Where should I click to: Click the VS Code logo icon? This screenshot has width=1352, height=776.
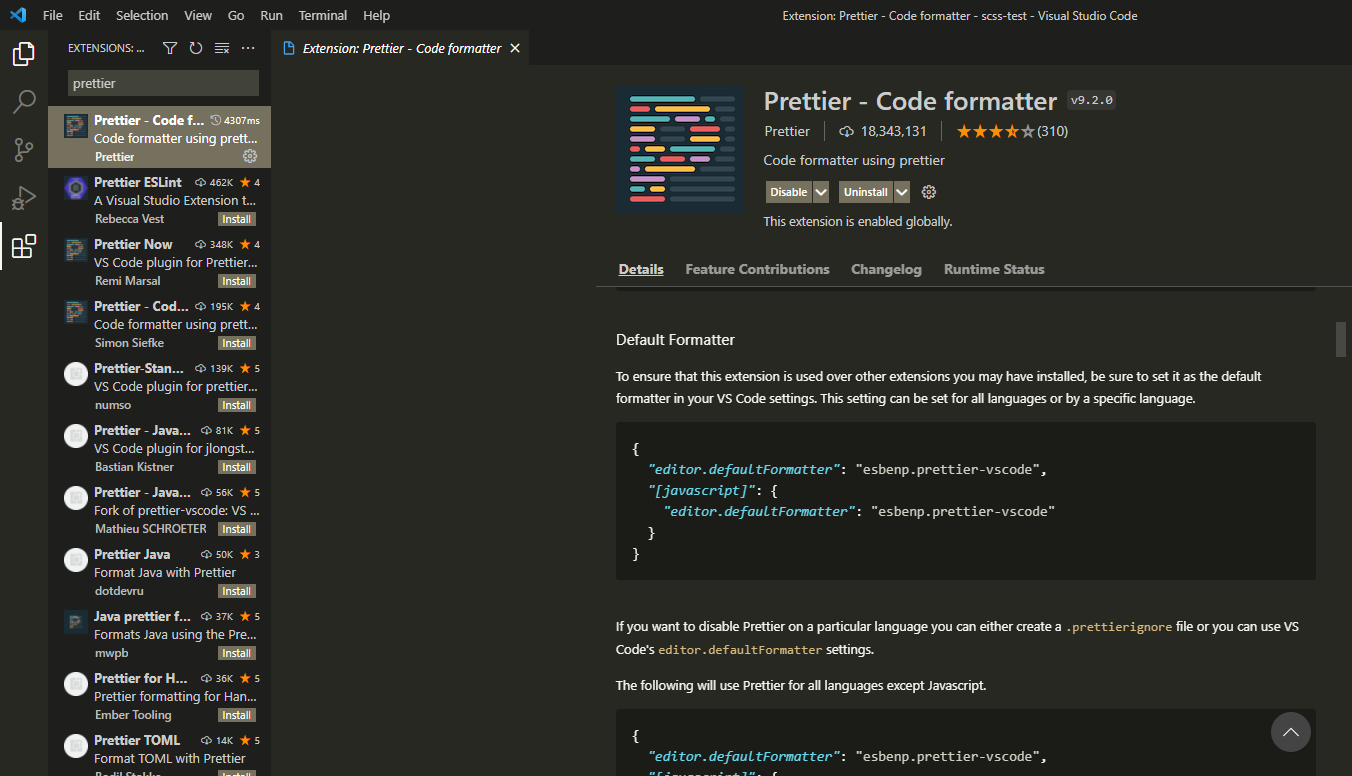pos(17,15)
